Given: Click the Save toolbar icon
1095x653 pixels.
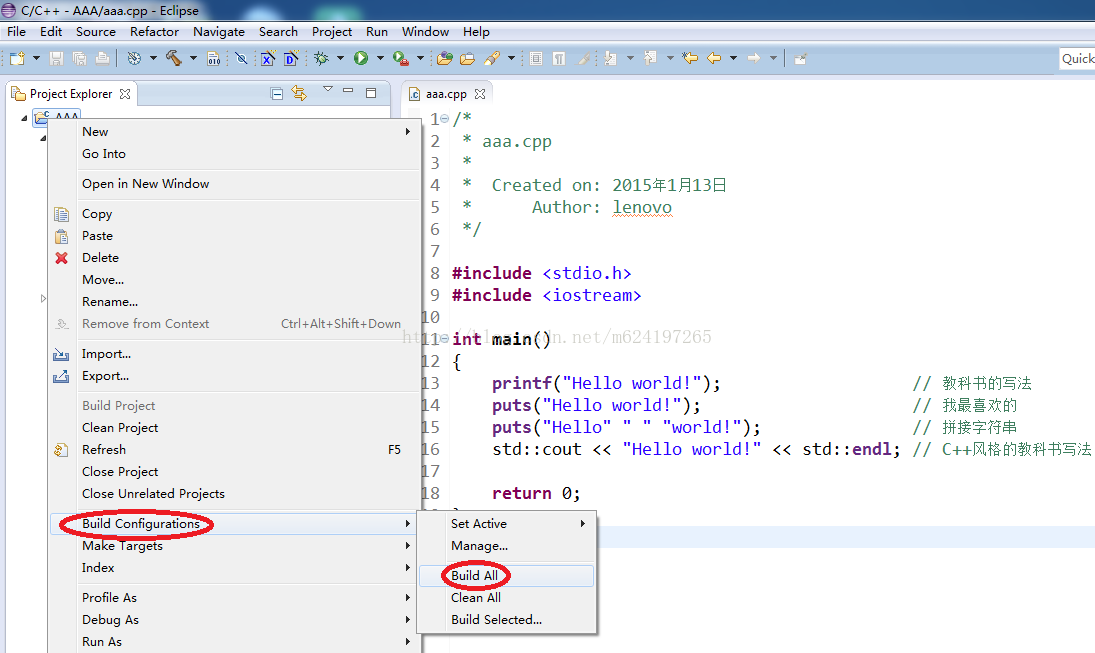Looking at the screenshot, I should 57,59.
